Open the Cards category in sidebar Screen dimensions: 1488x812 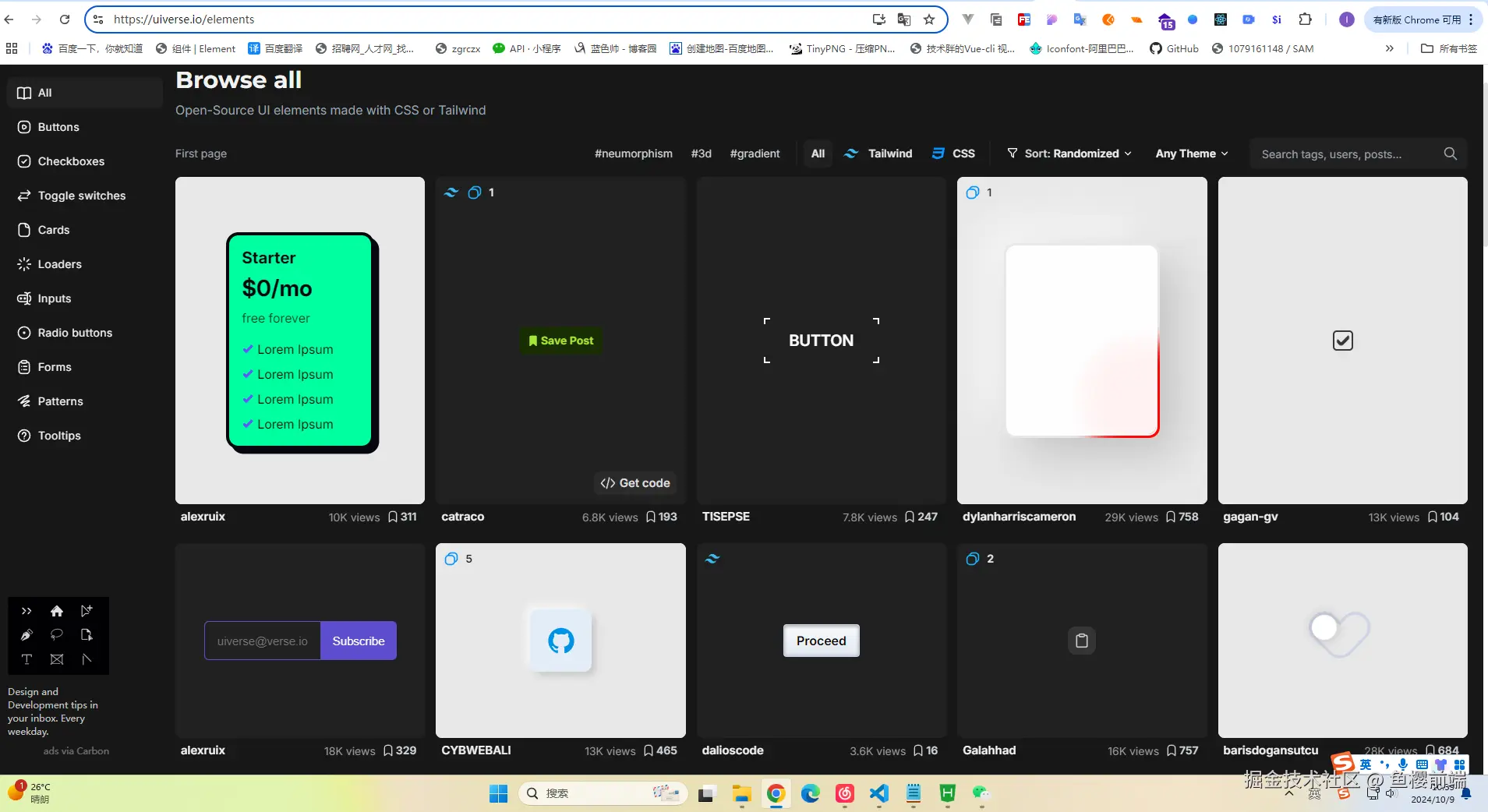[44, 230]
